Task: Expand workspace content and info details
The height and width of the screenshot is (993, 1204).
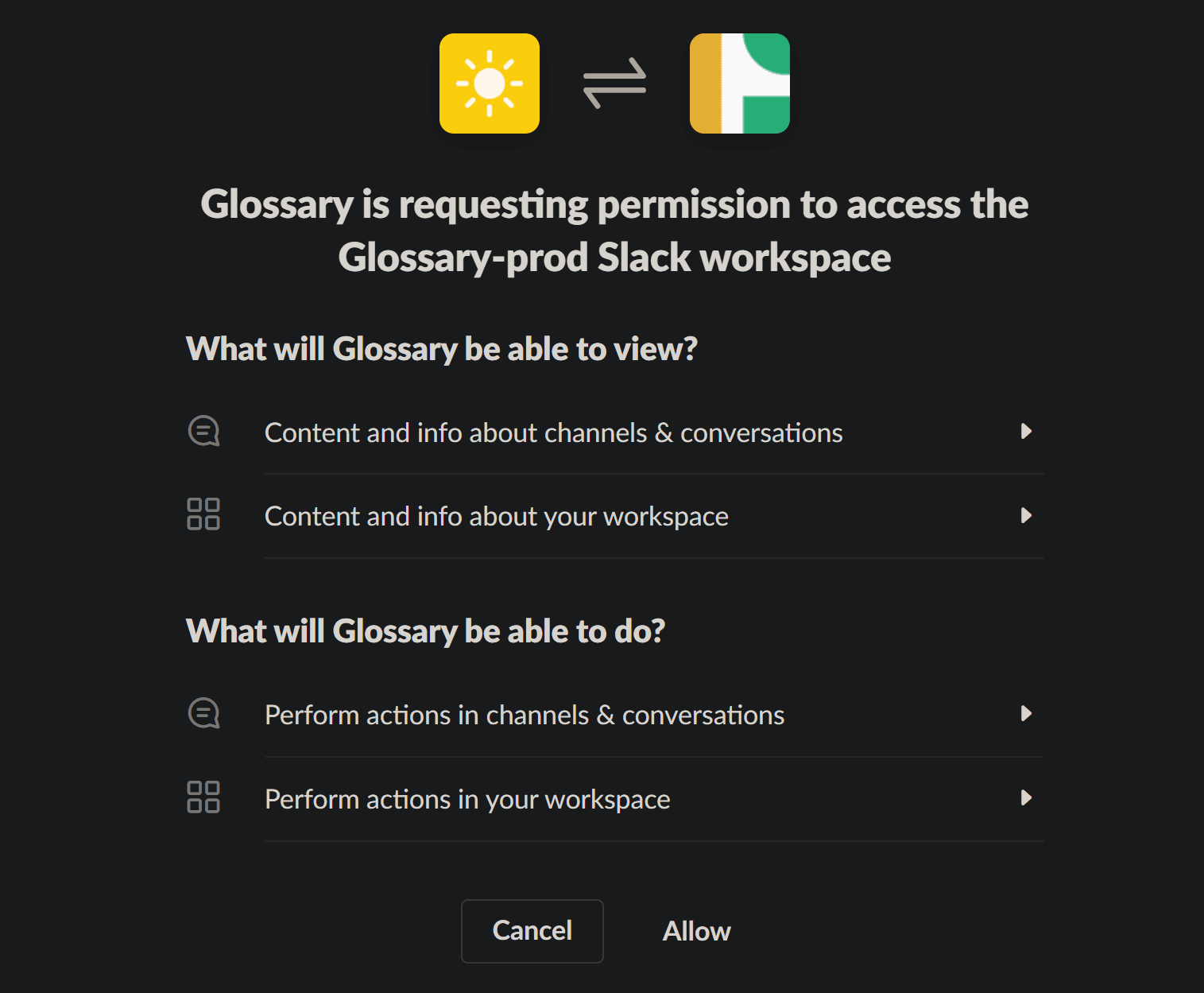Action: (1027, 515)
